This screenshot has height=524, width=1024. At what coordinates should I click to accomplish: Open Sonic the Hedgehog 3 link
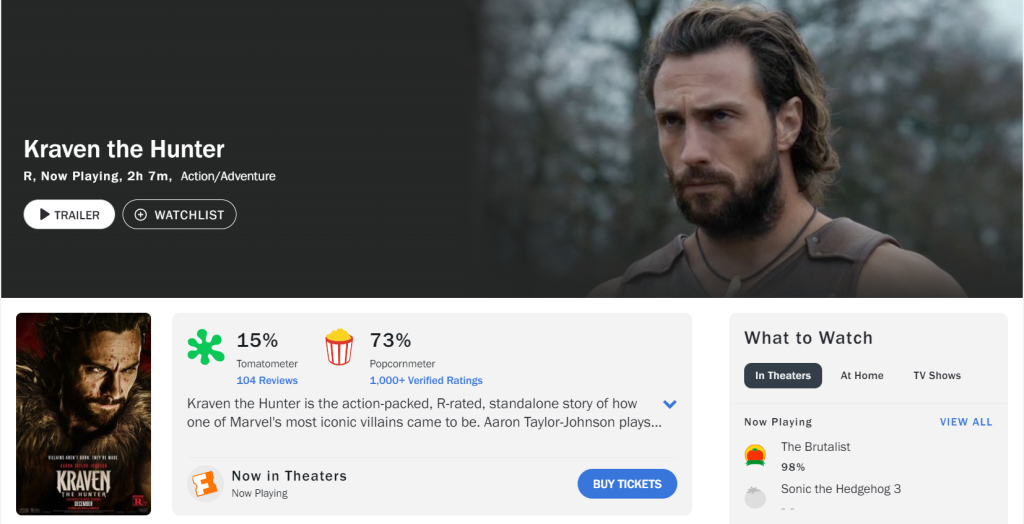pyautogui.click(x=840, y=489)
